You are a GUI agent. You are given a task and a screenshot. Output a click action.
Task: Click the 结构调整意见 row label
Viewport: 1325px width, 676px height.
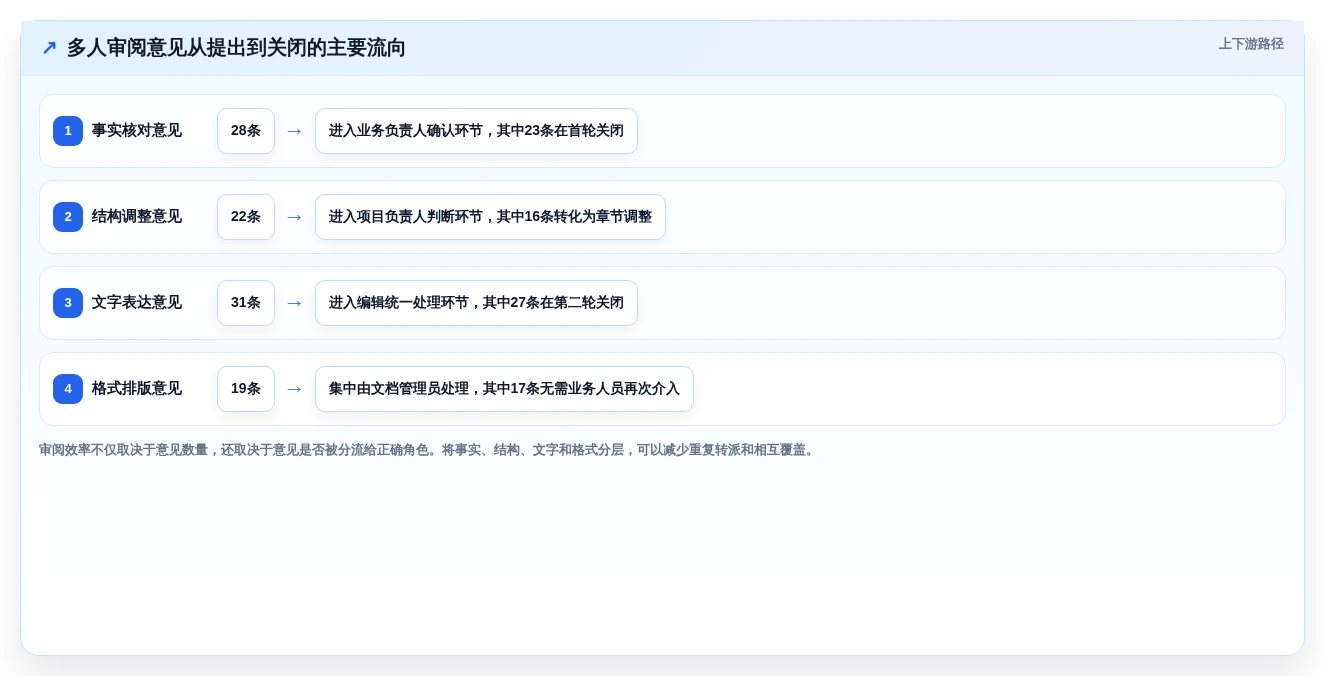137,217
